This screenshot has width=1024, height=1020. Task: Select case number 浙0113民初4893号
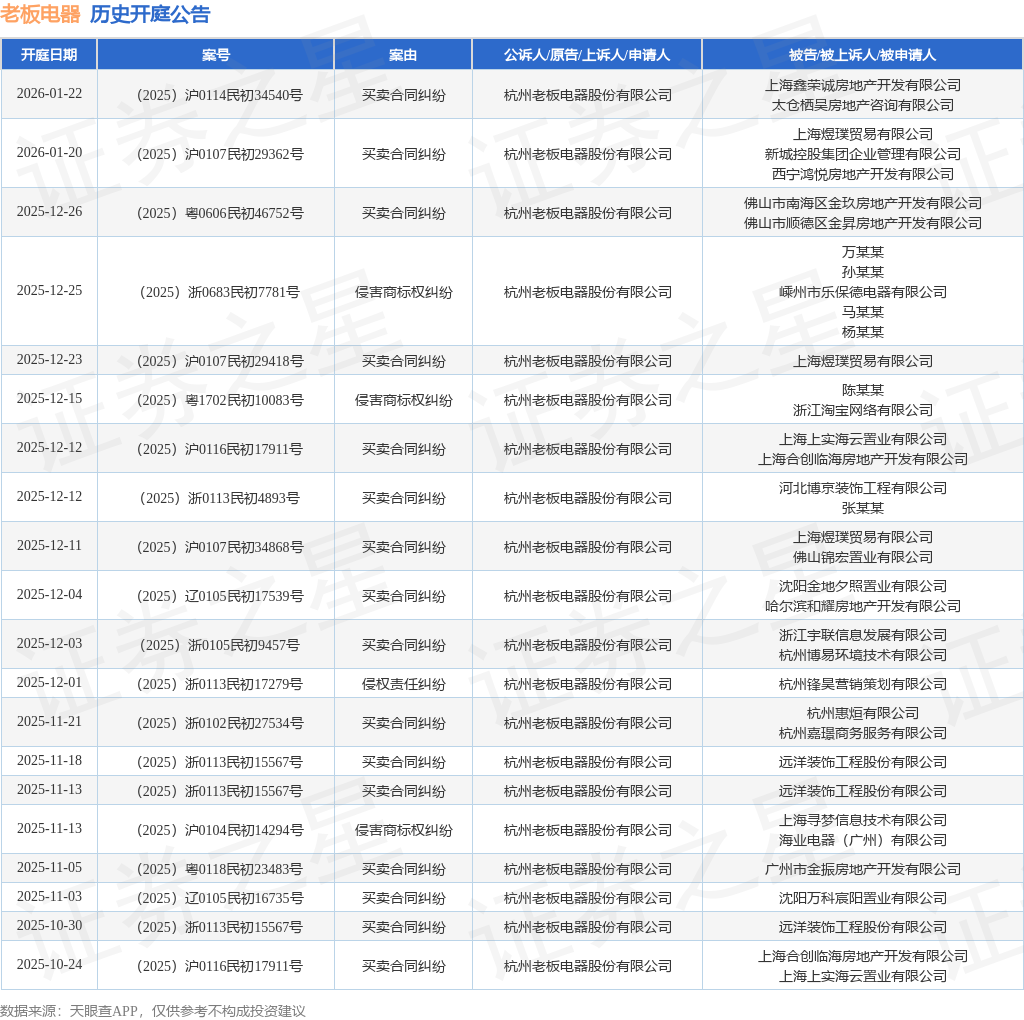(219, 498)
